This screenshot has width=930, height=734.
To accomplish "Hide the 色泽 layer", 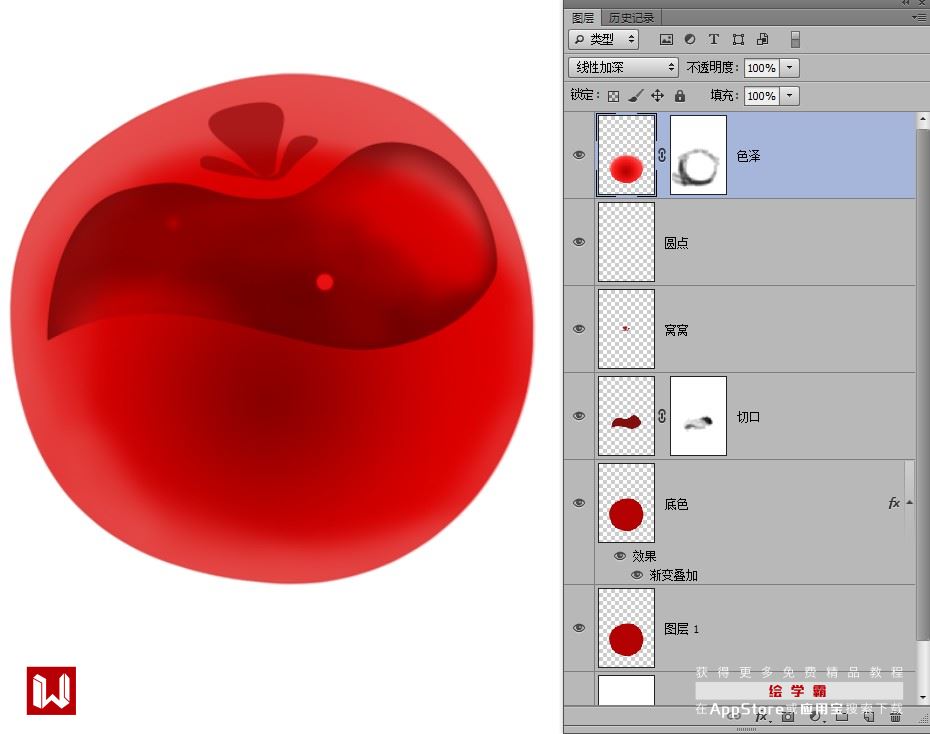I will pos(579,155).
